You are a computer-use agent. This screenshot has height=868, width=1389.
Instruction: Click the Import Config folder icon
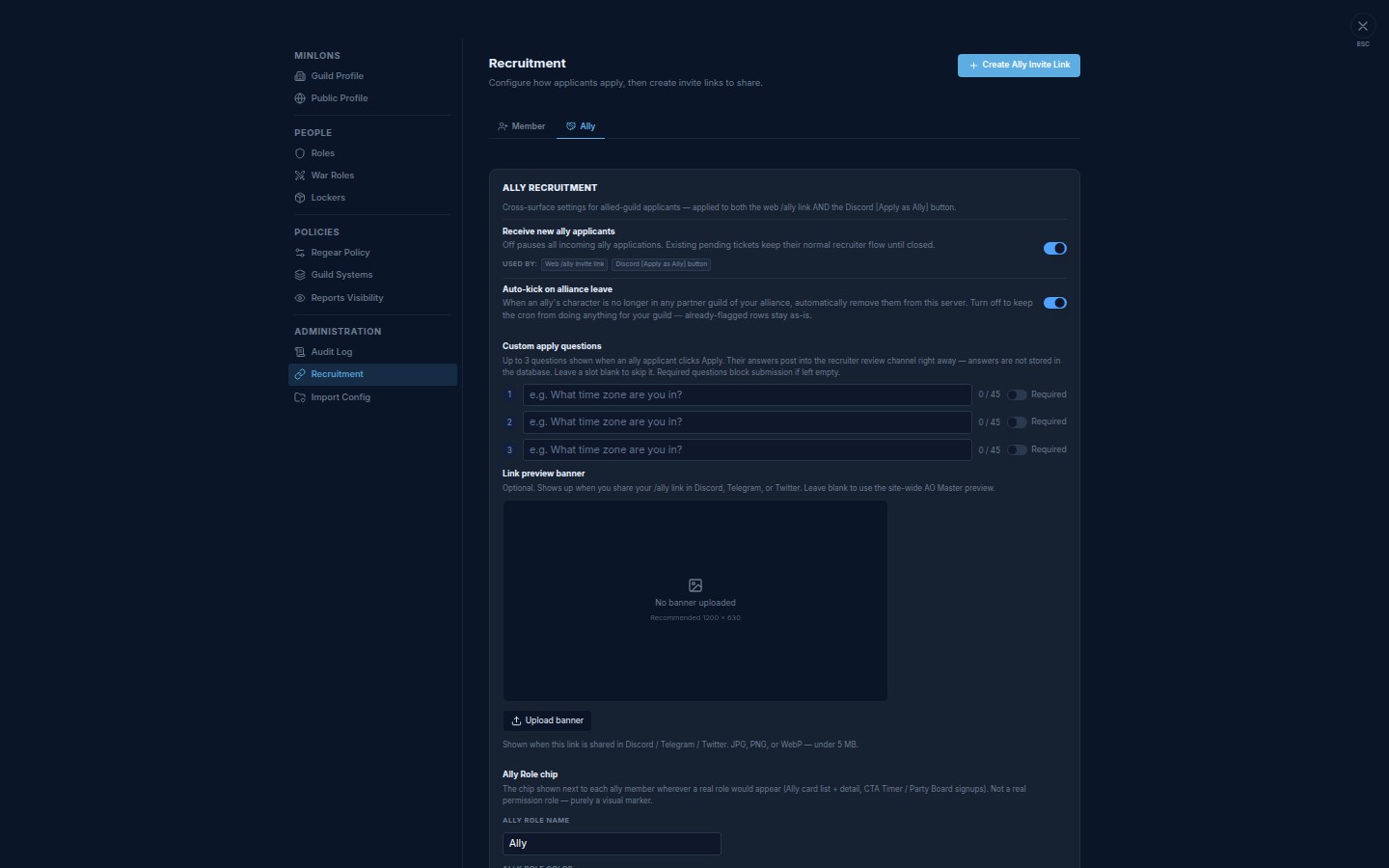tap(300, 397)
